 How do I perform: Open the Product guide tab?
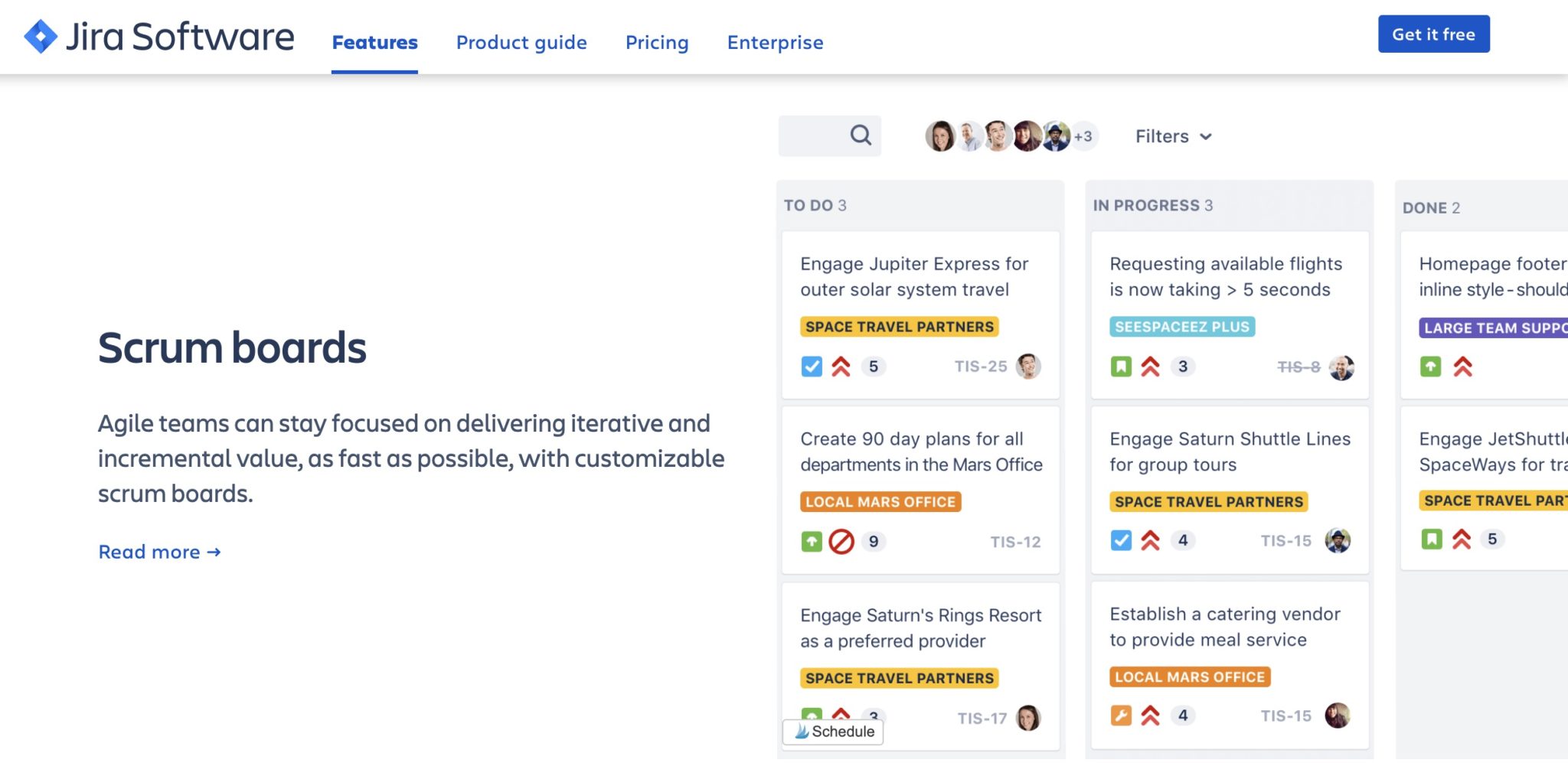[521, 42]
